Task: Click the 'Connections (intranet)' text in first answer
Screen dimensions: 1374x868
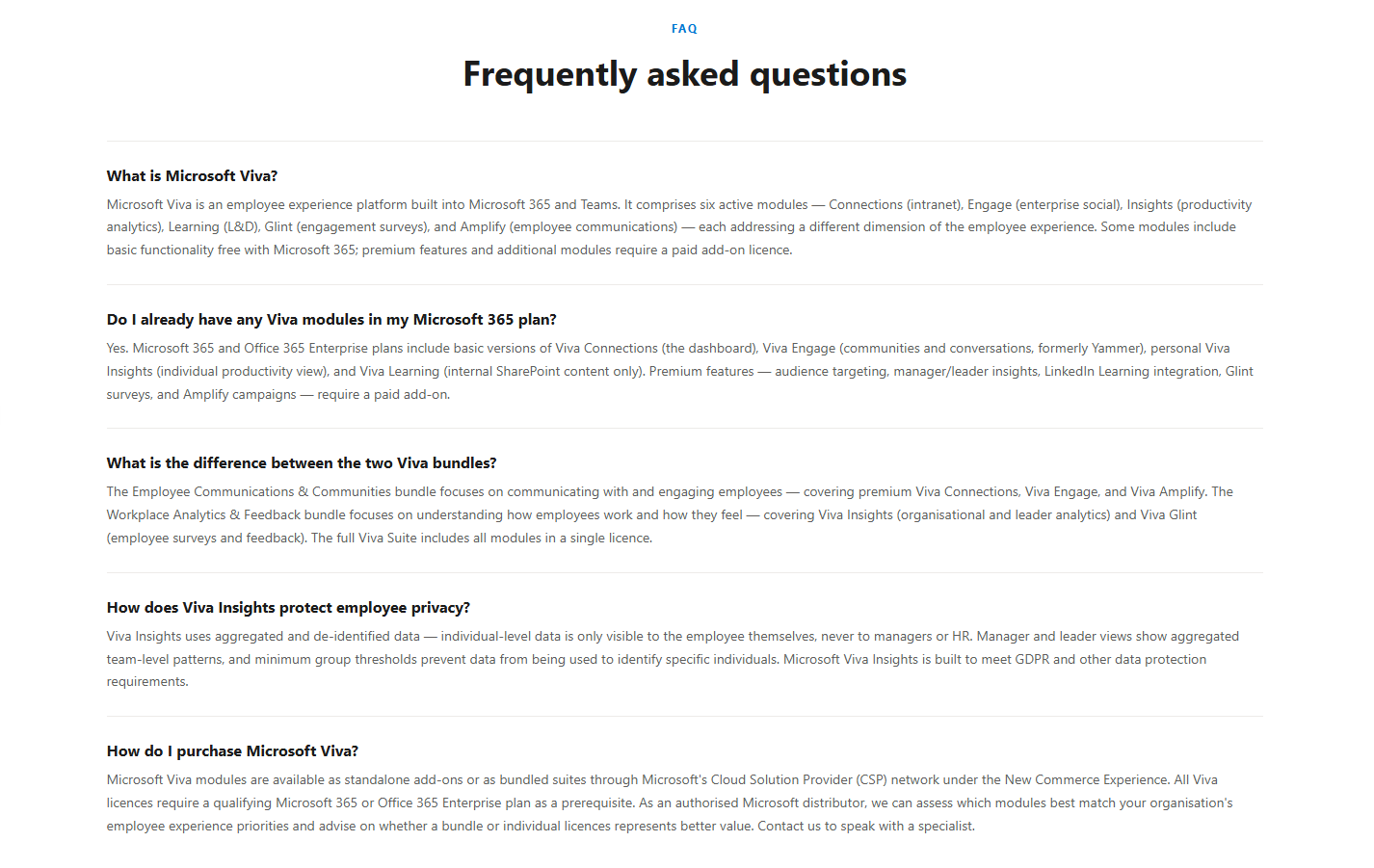Action: [x=895, y=204]
